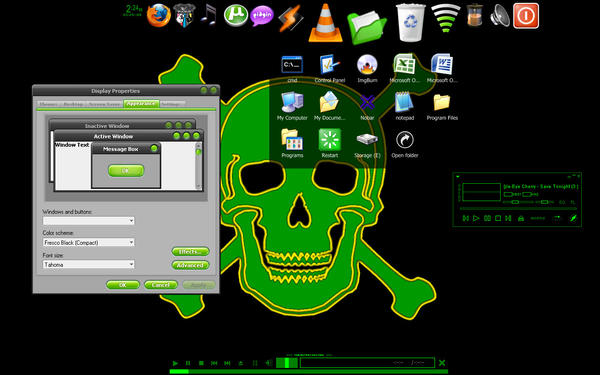The image size is (600, 375).
Task: Click play in the Winamp mini player
Action: tap(476, 218)
